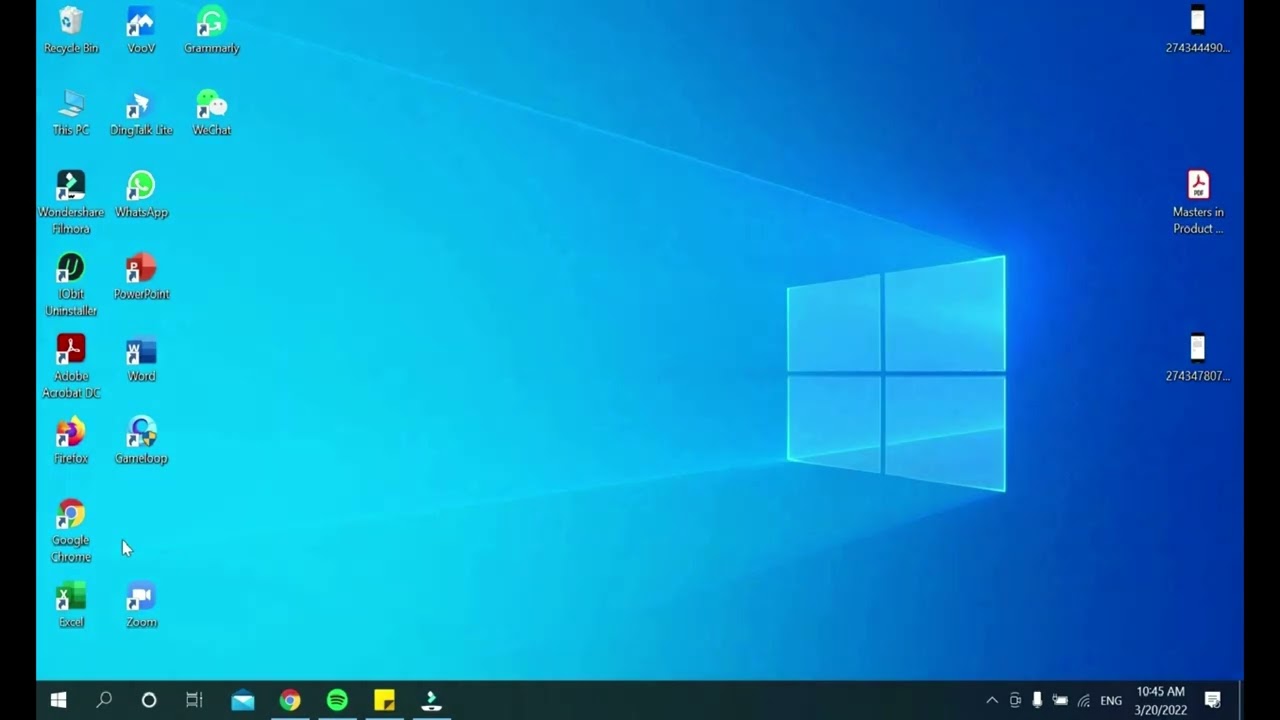Viewport: 1280px width, 720px height.
Task: Click the WhatsApp desktop icon
Action: coord(141,194)
